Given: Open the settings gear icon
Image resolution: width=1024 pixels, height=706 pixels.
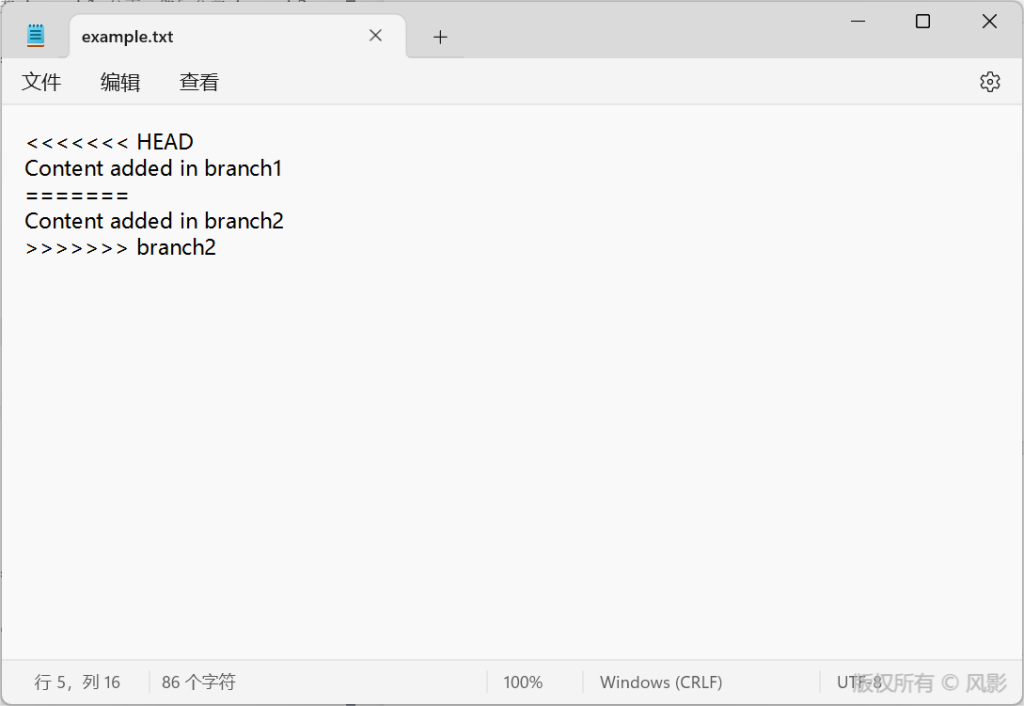Looking at the screenshot, I should pyautogui.click(x=989, y=82).
